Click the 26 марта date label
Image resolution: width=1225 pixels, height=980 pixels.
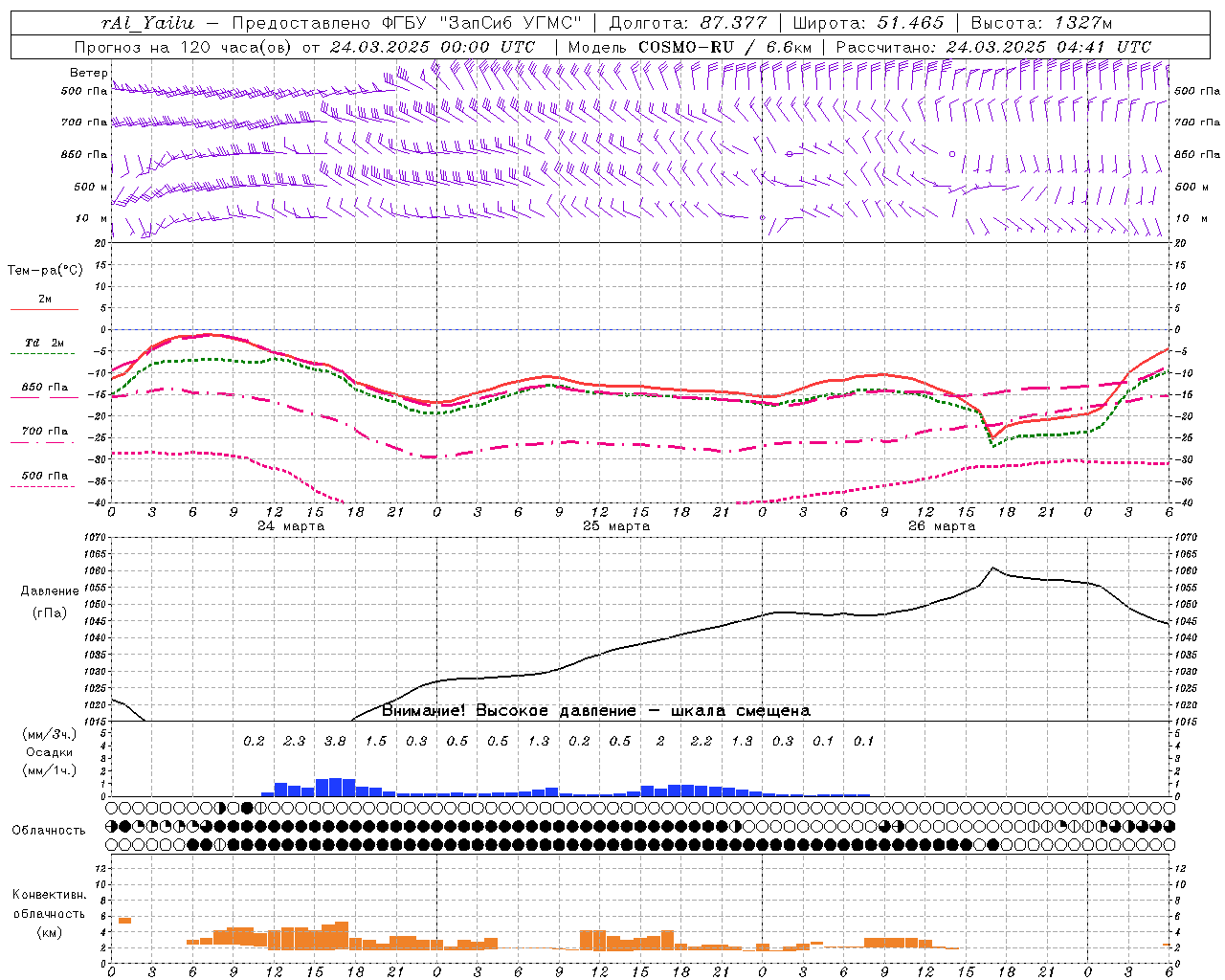[x=942, y=526]
